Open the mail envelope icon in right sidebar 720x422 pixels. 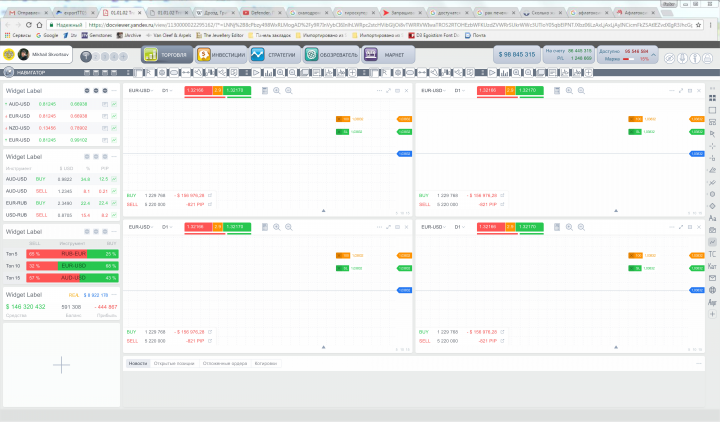pyautogui.click(x=712, y=278)
